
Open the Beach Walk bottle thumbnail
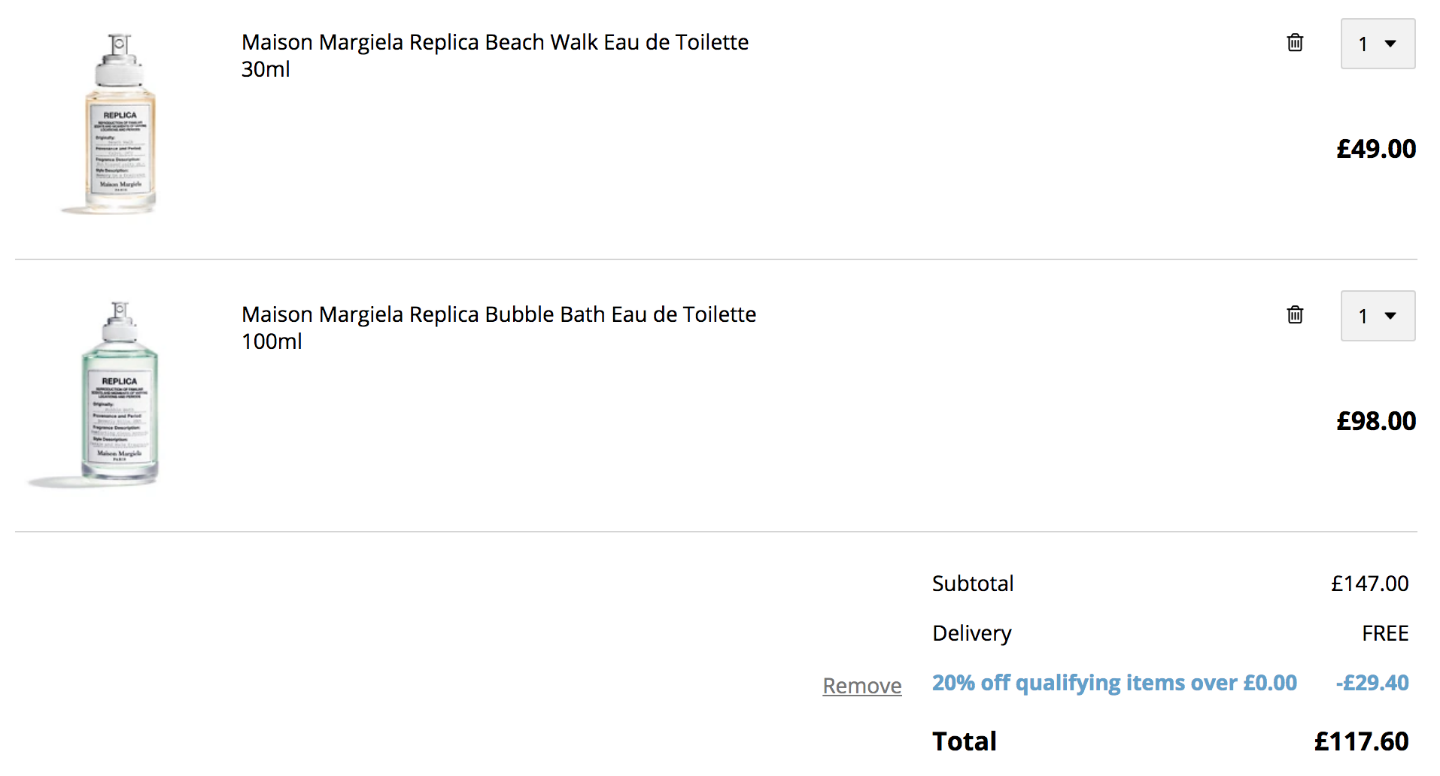pos(119,123)
